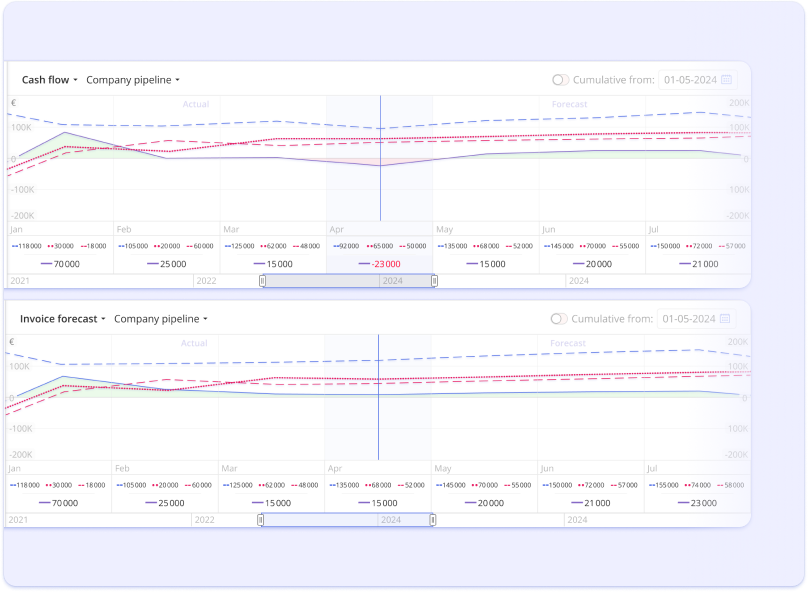This screenshot has height=592, width=808.
Task: Toggle Cumulative switch in Invoice forecast panel
Action: 559,319
